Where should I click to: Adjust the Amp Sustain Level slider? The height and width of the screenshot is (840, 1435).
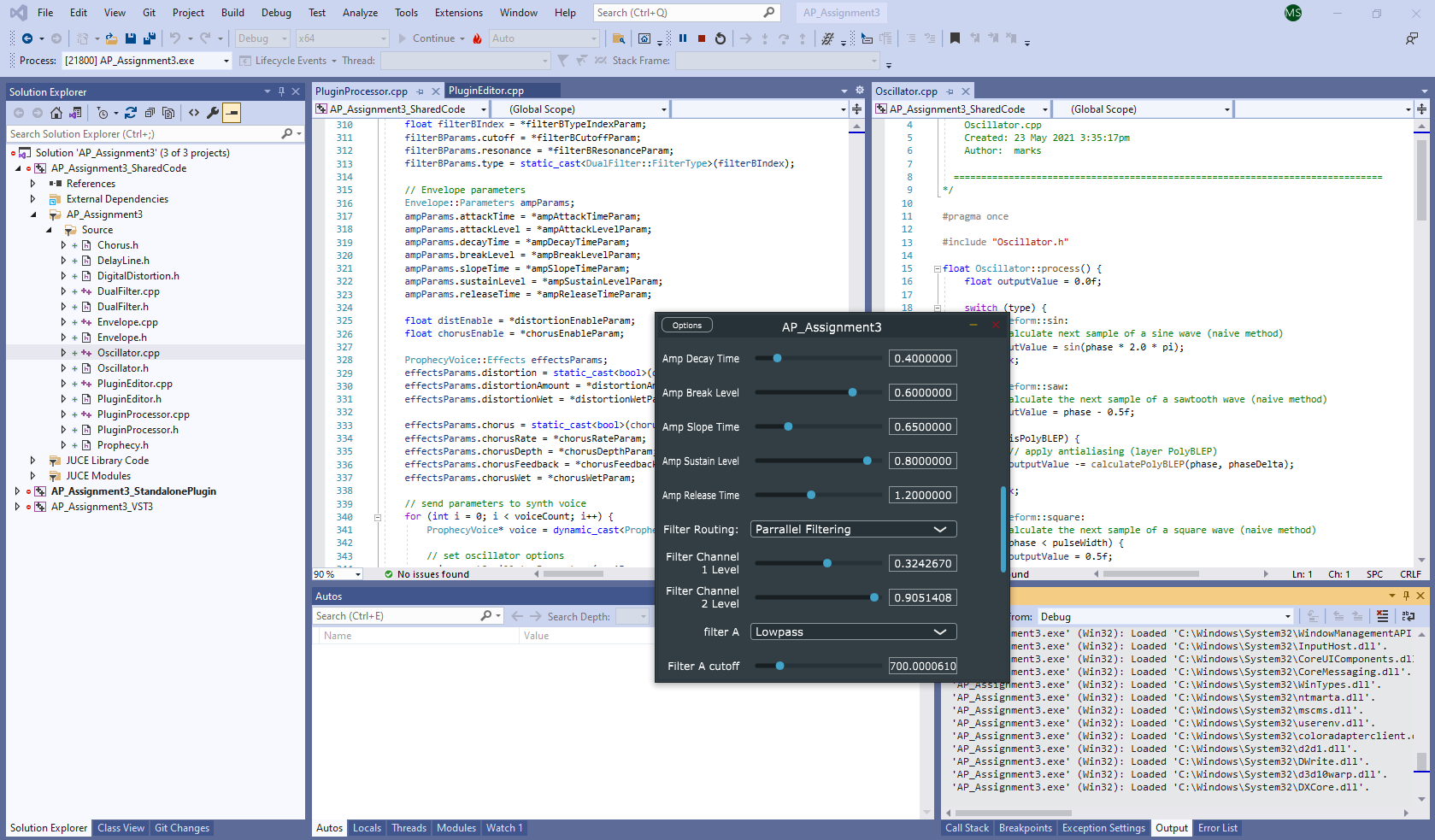(x=818, y=461)
